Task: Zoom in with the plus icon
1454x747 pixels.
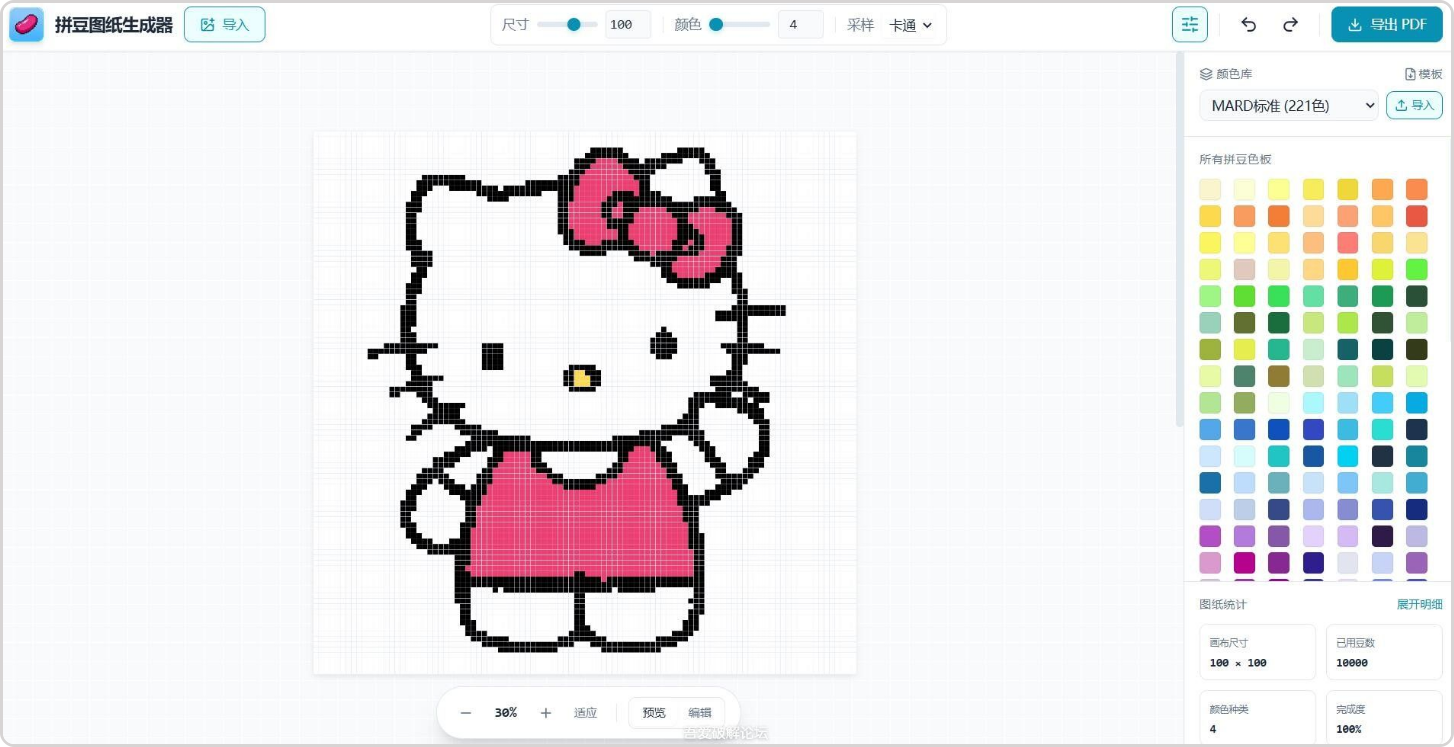Action: 546,713
